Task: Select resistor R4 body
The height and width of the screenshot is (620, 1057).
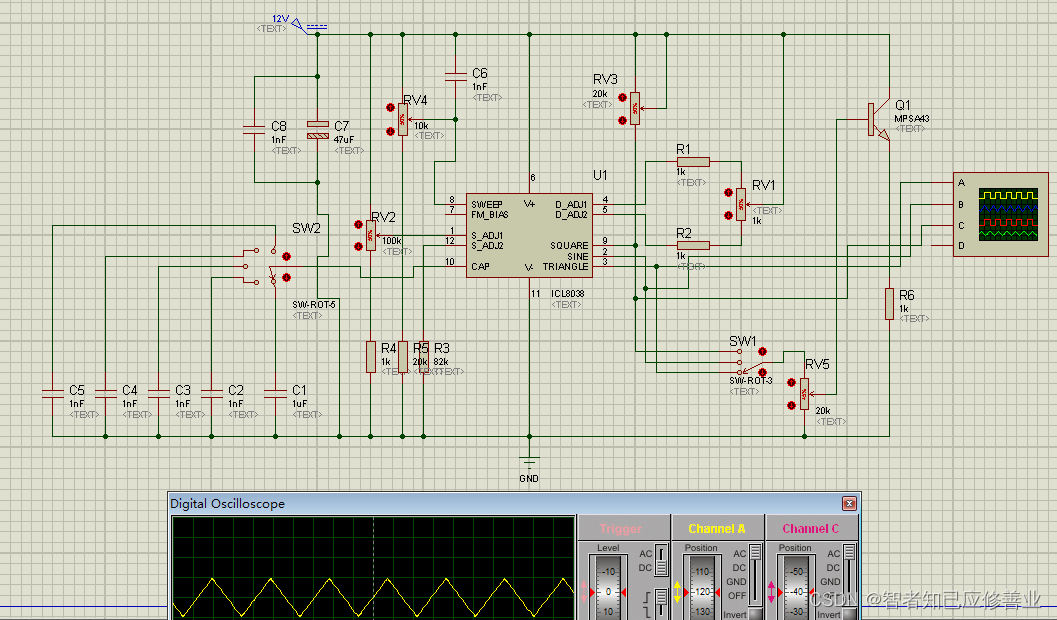Action: point(370,356)
